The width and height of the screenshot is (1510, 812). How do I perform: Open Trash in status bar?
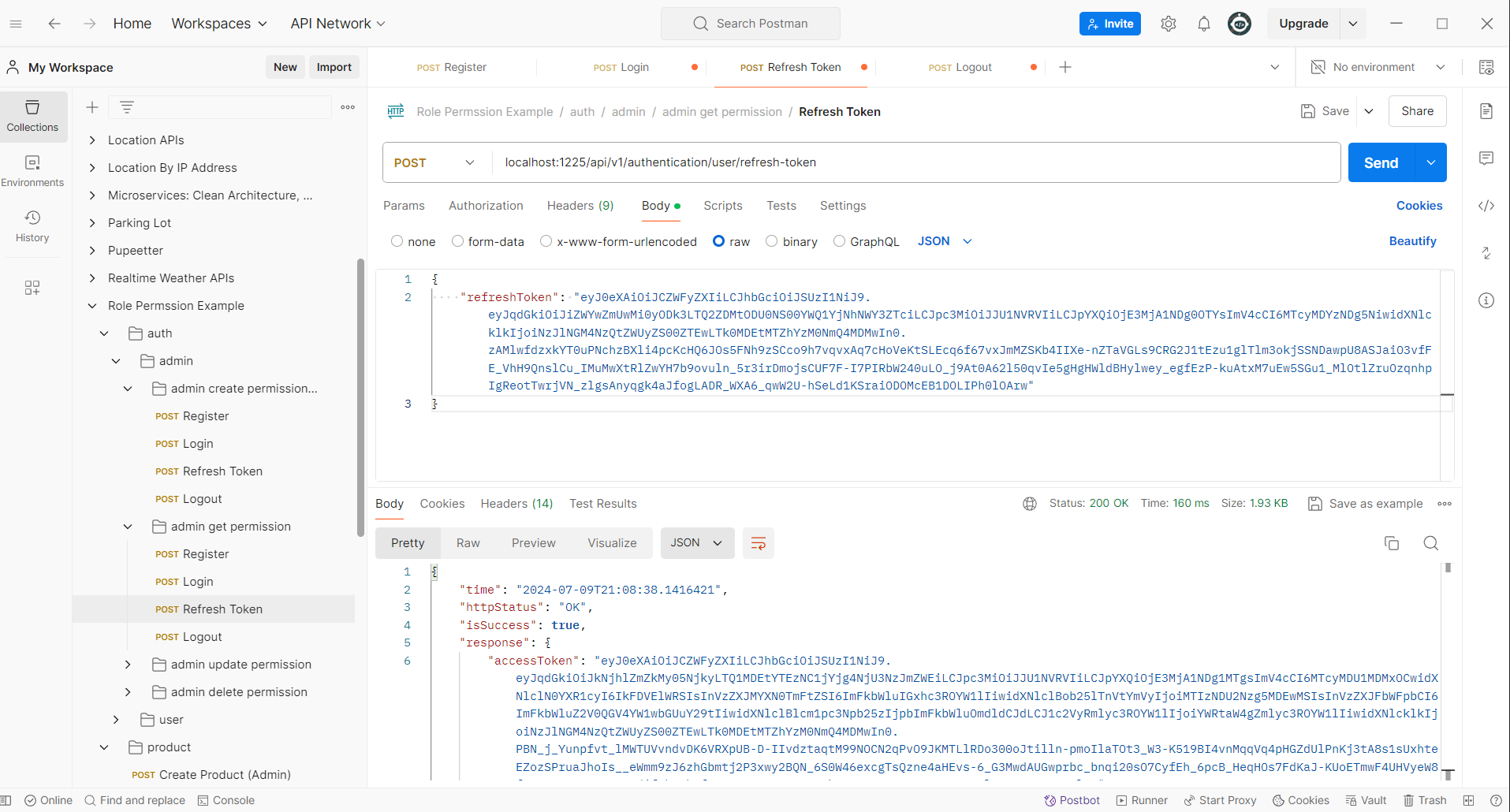[x=1425, y=800]
